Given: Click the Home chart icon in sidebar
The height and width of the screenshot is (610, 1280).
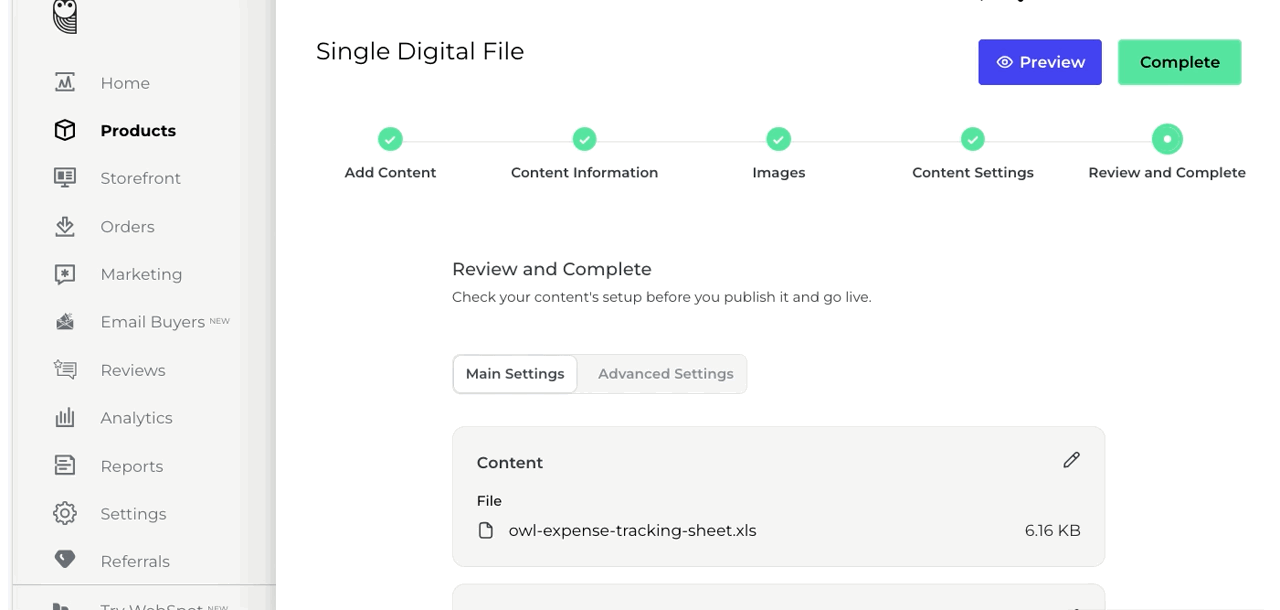Looking at the screenshot, I should 65,83.
